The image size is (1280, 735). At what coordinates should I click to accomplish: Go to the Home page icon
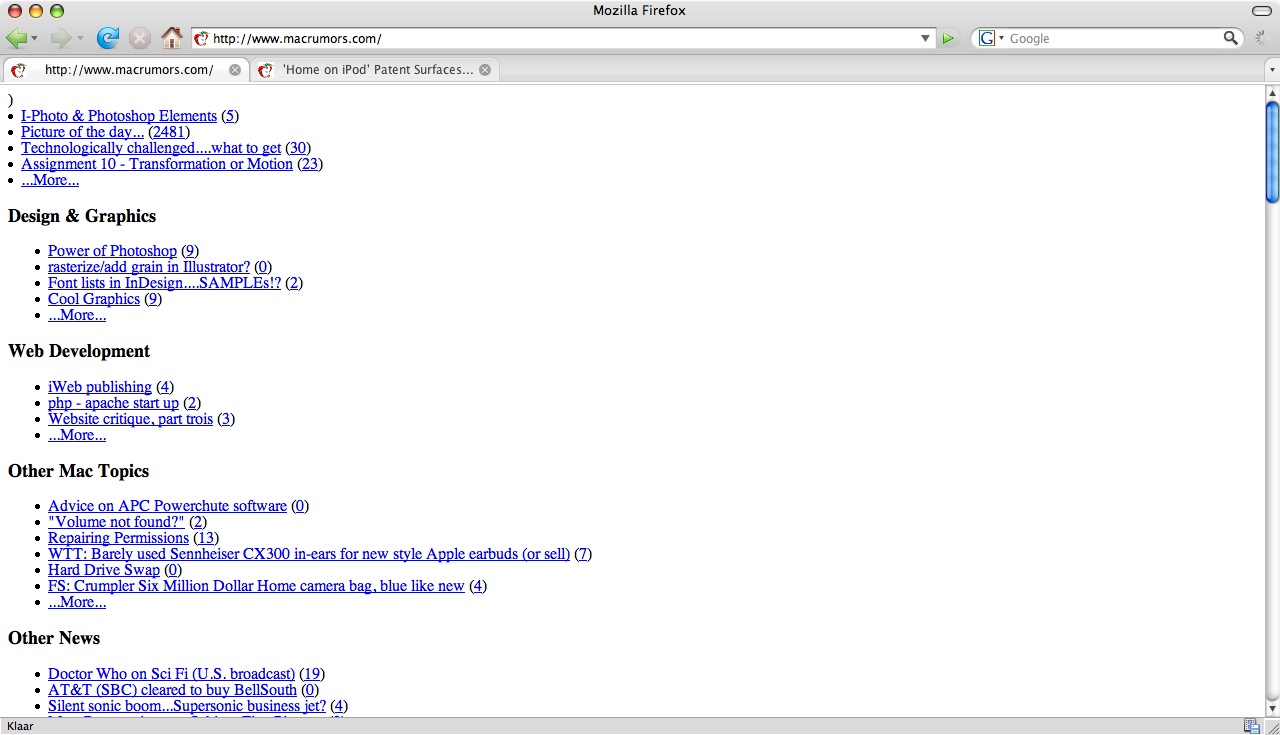(172, 38)
